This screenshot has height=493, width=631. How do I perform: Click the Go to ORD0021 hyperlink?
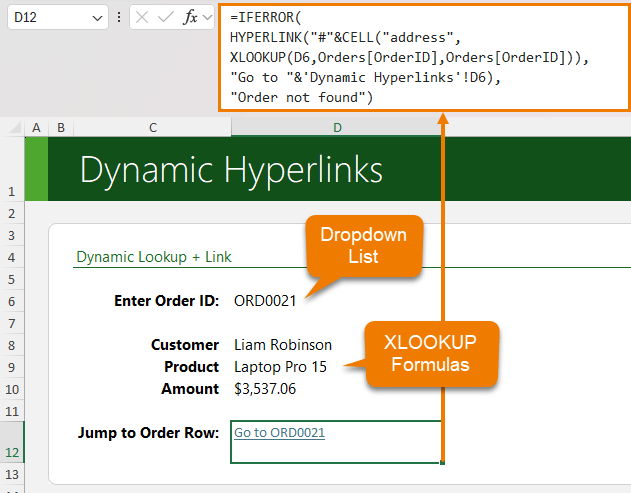[279, 433]
